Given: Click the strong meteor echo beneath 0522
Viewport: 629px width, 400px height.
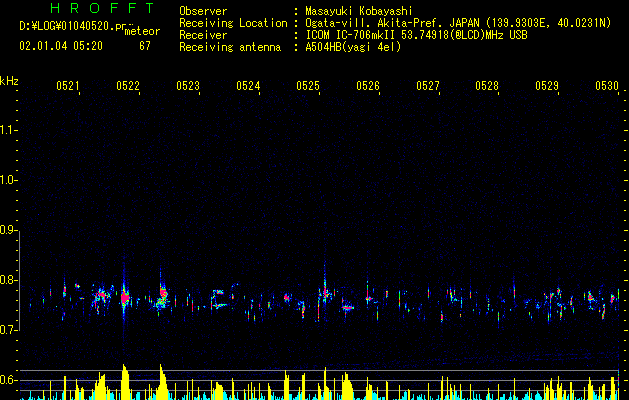Looking at the screenshot, I should point(125,298).
